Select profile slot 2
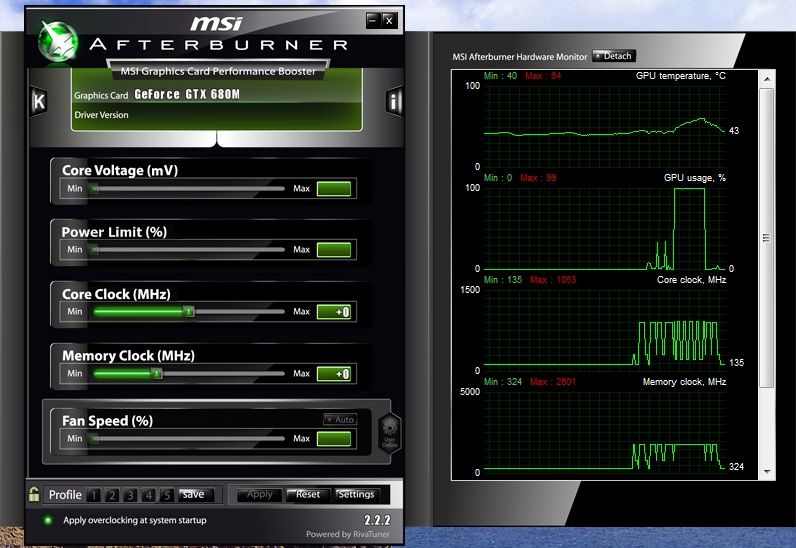 click(112, 495)
